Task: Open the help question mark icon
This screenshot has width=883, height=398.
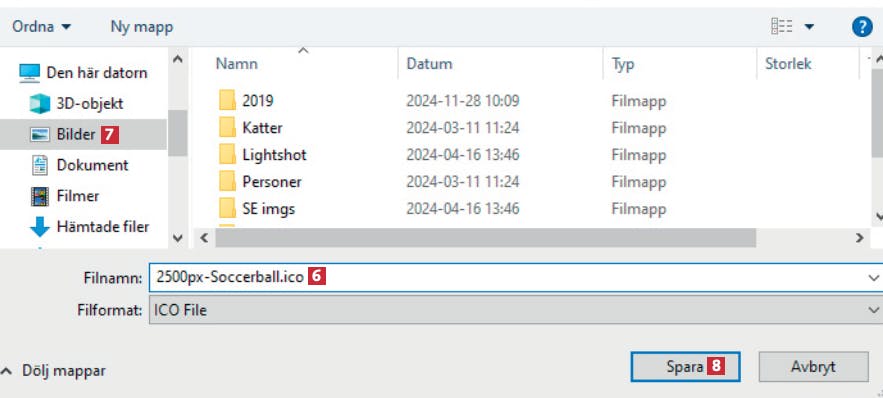Action: click(862, 26)
